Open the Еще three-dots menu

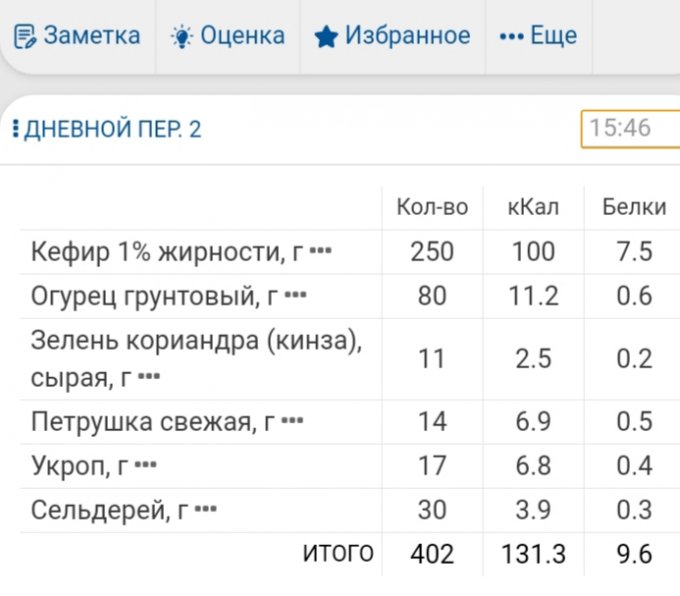click(511, 37)
